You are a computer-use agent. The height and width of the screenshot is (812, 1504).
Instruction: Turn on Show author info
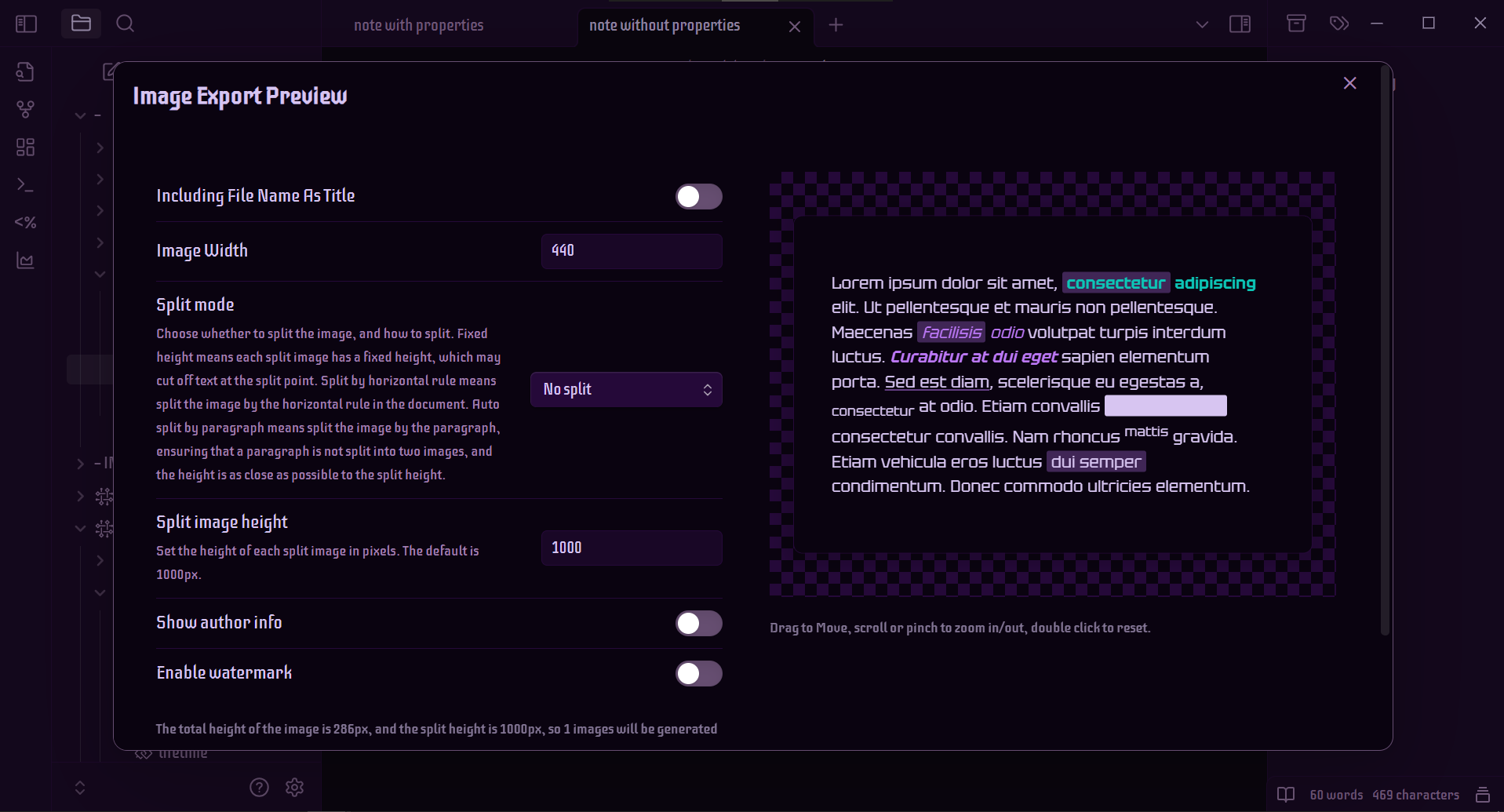point(698,623)
